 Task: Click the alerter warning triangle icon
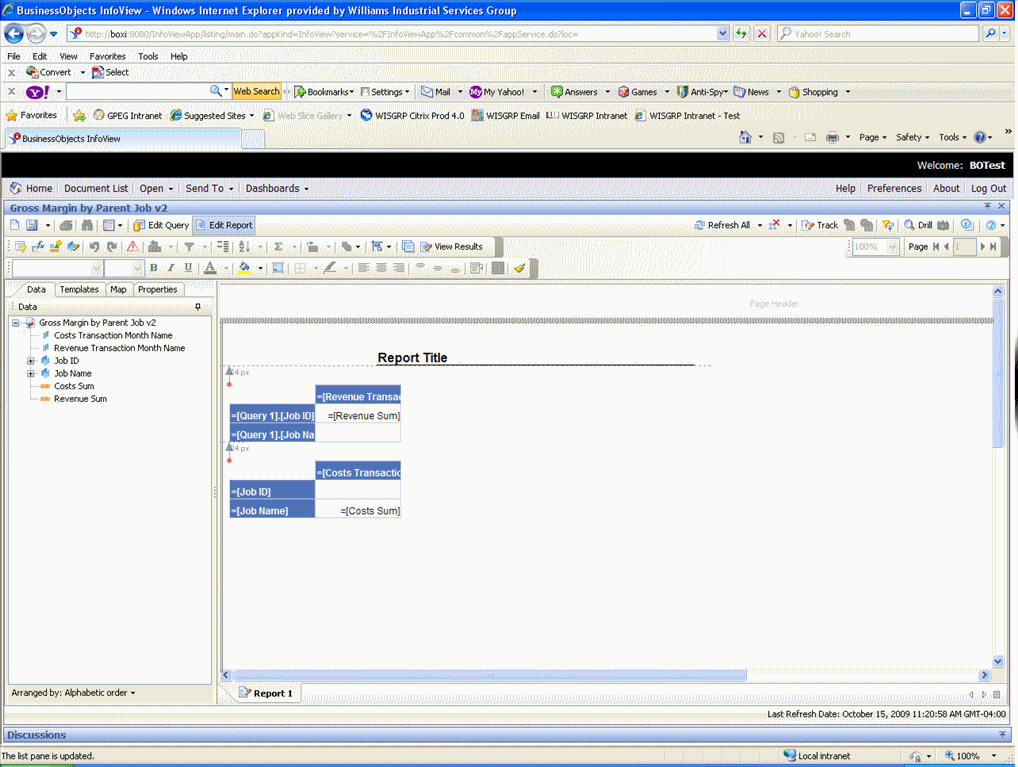132,247
